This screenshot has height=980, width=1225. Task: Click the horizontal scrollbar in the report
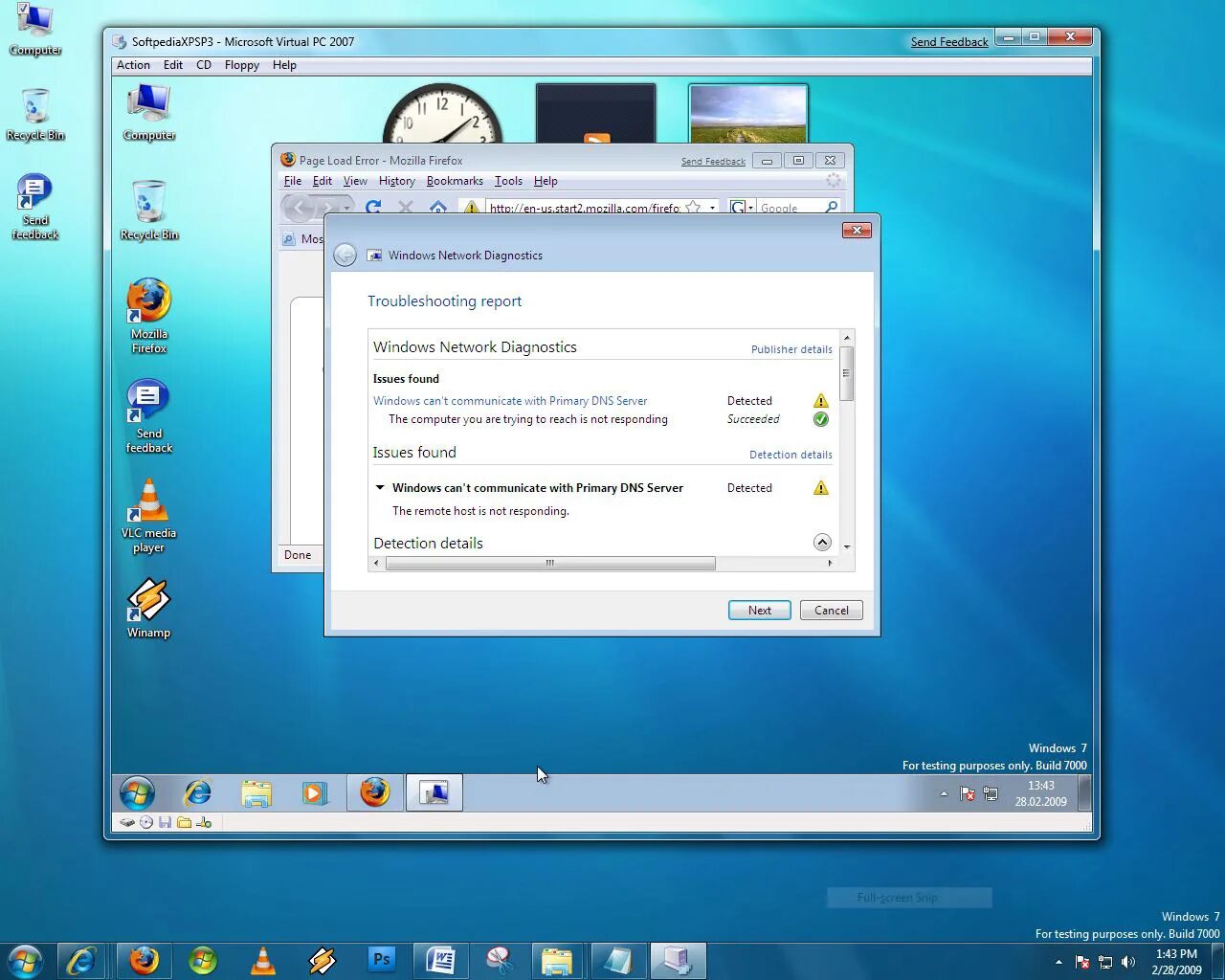tap(550, 564)
